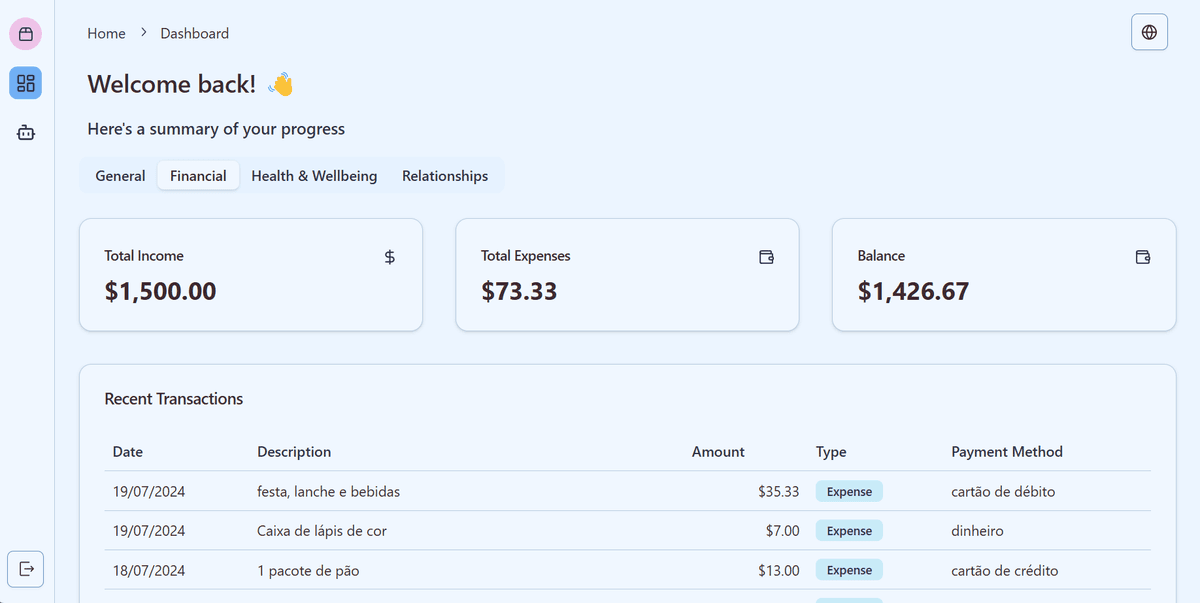This screenshot has width=1200, height=603.
Task: Click the breadcrumb chevron separator
Action: point(144,33)
